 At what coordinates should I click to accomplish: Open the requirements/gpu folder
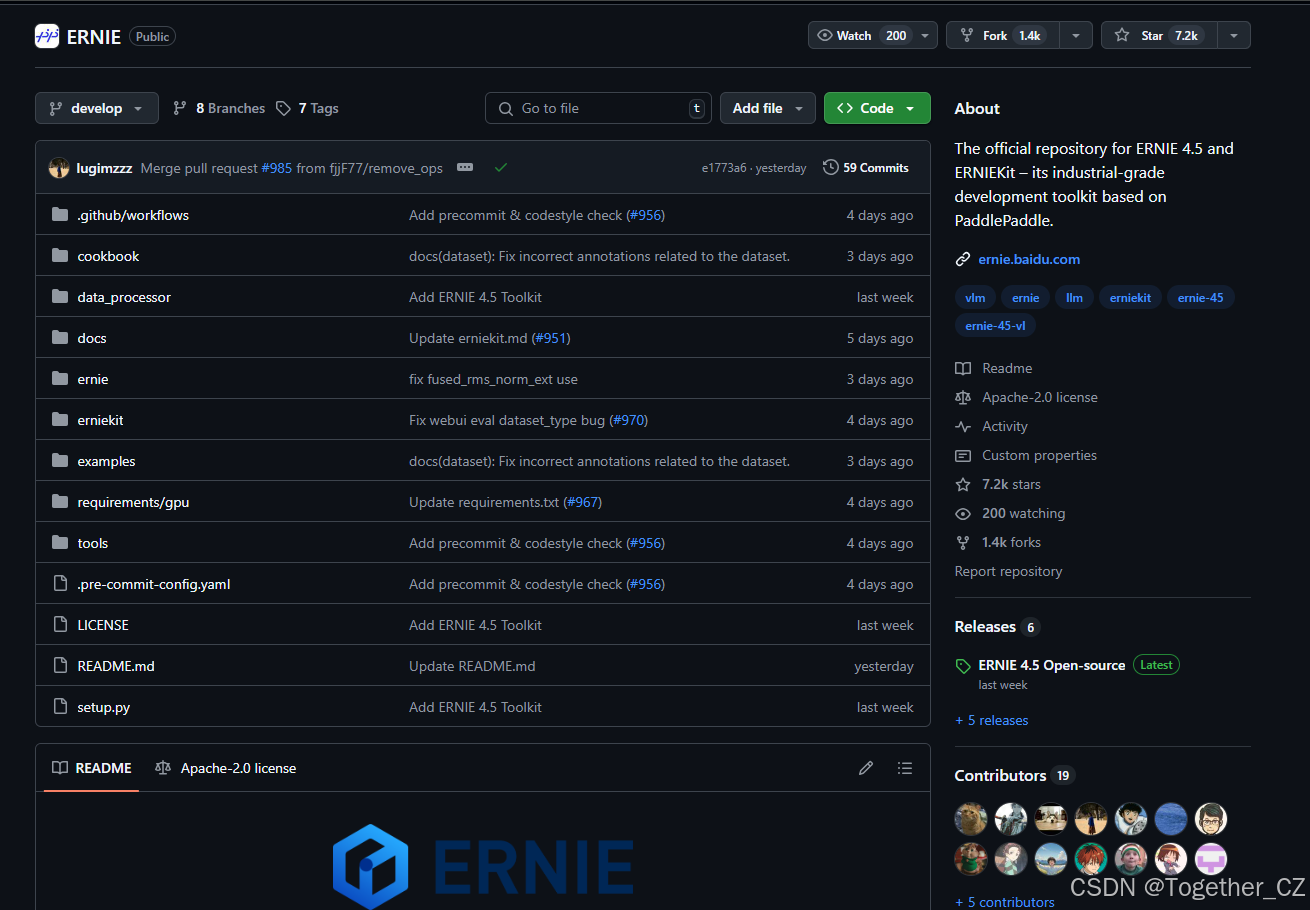point(133,502)
